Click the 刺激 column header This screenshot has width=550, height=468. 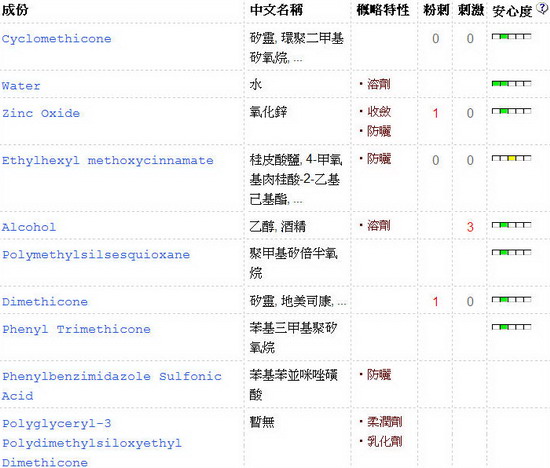471,10
